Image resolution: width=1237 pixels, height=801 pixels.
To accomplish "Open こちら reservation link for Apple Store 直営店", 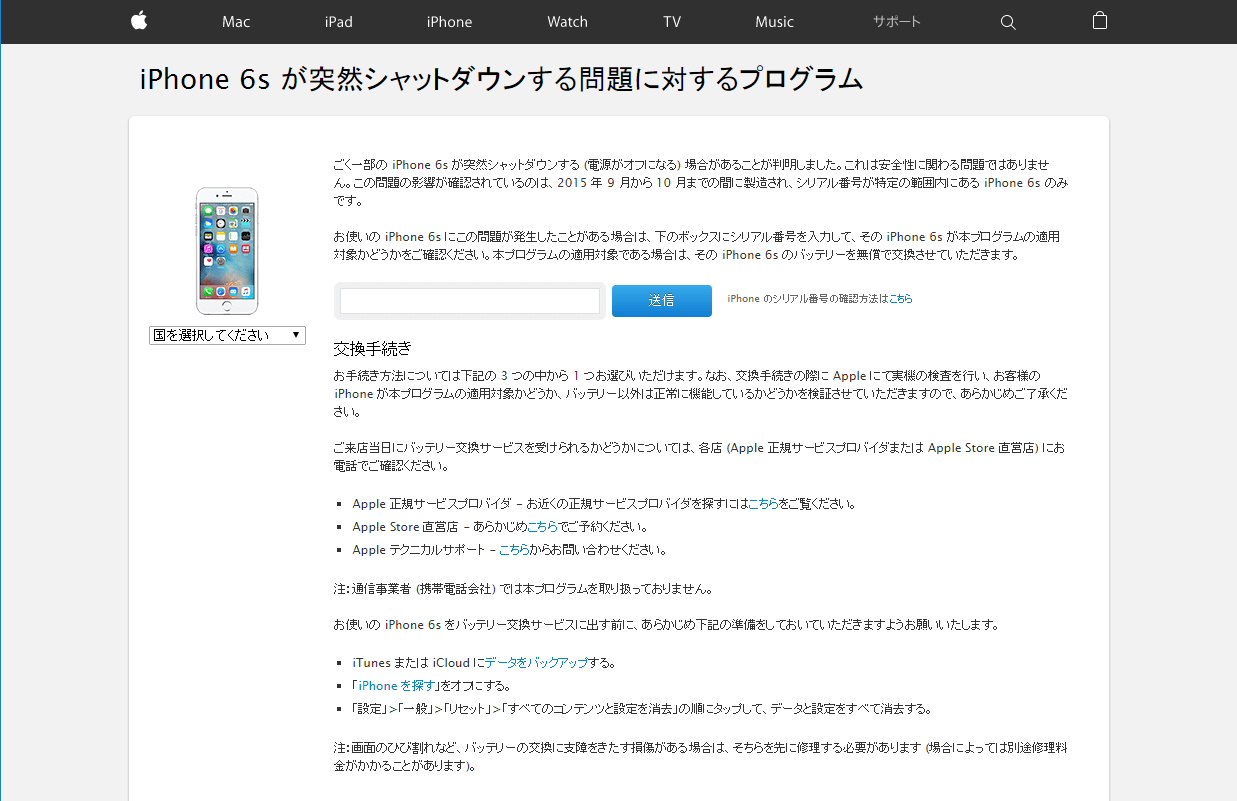I will pyautogui.click(x=542, y=527).
